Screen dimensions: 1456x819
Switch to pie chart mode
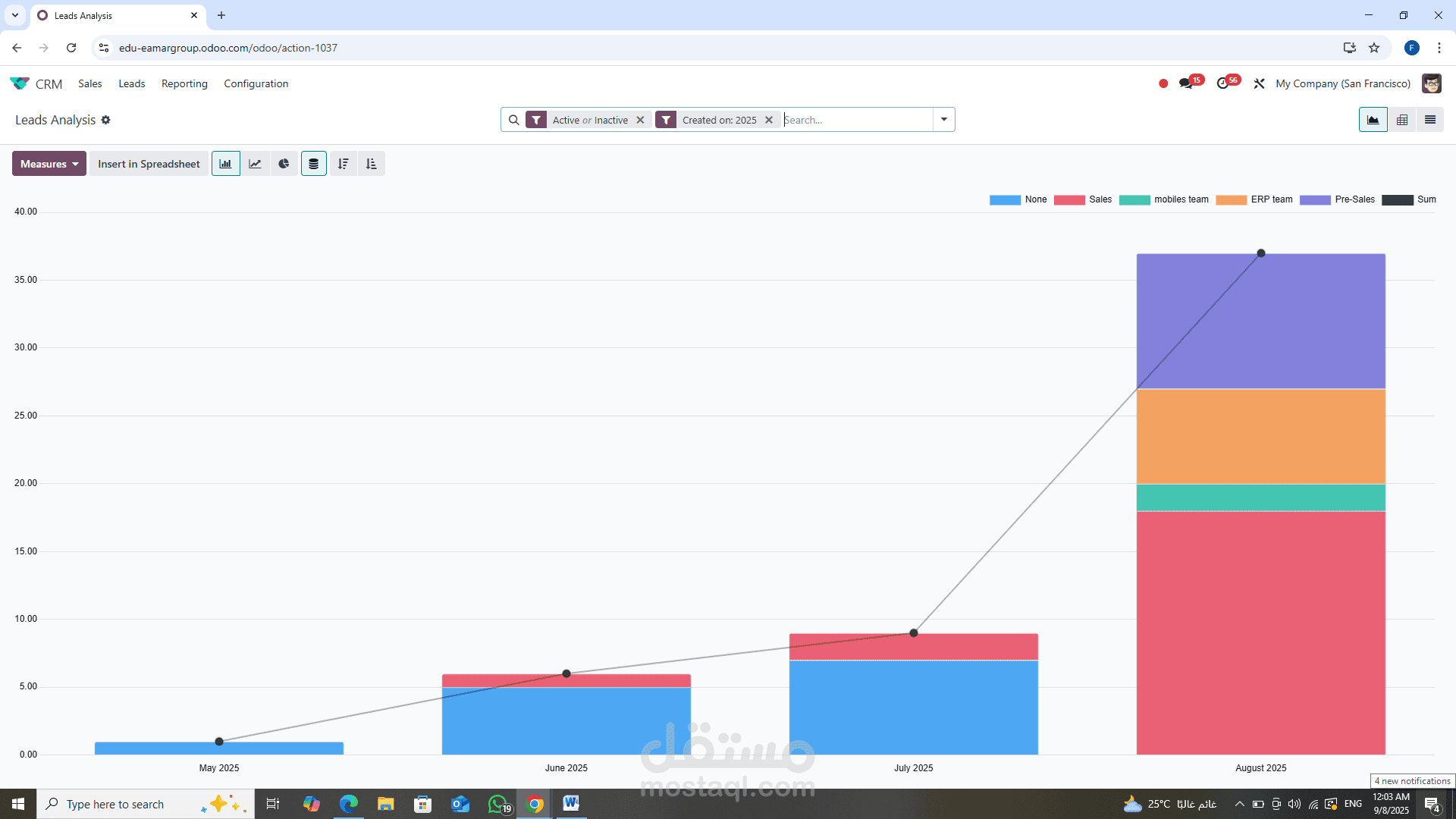click(x=284, y=164)
